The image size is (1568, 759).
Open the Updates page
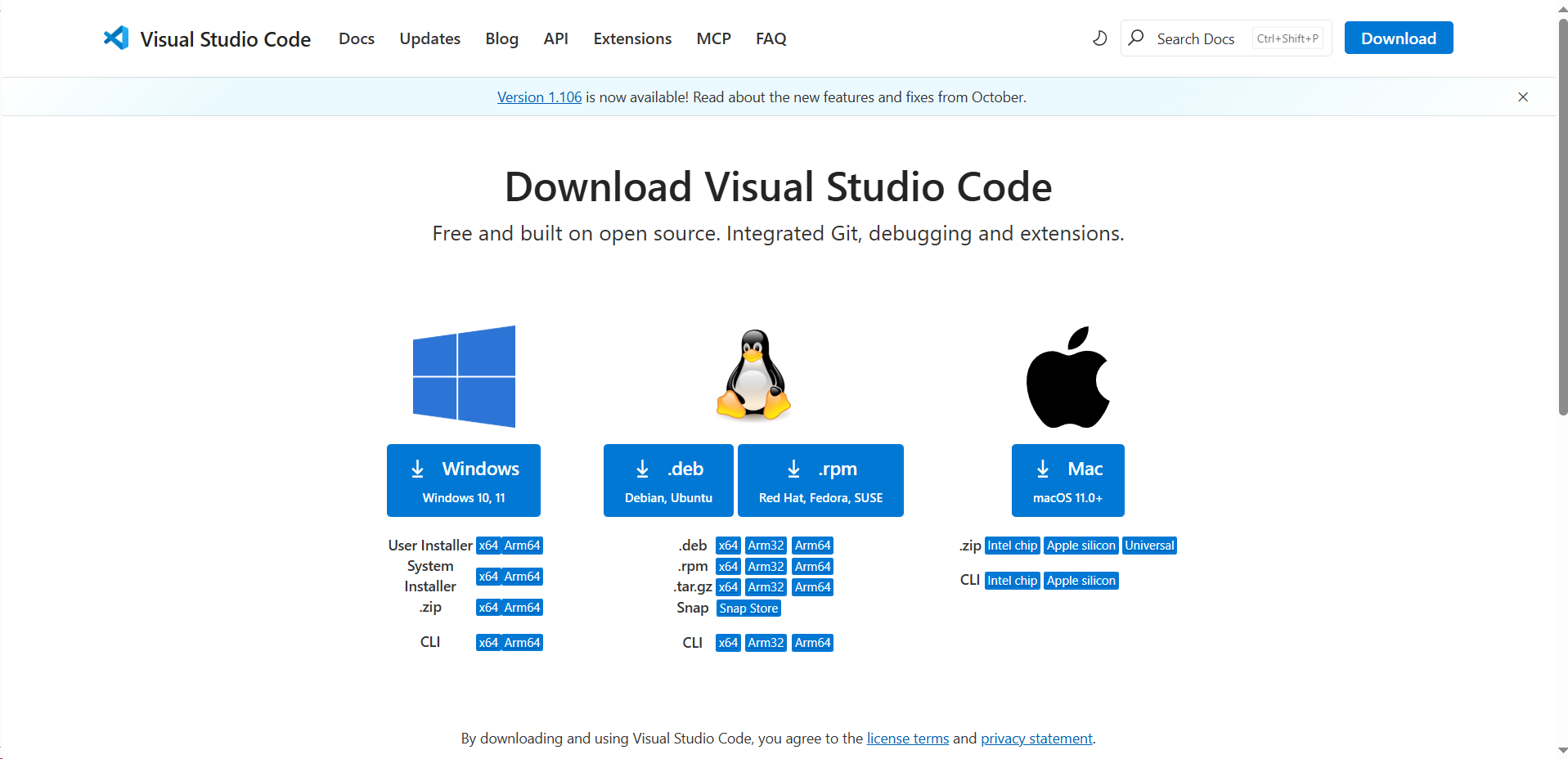point(429,38)
